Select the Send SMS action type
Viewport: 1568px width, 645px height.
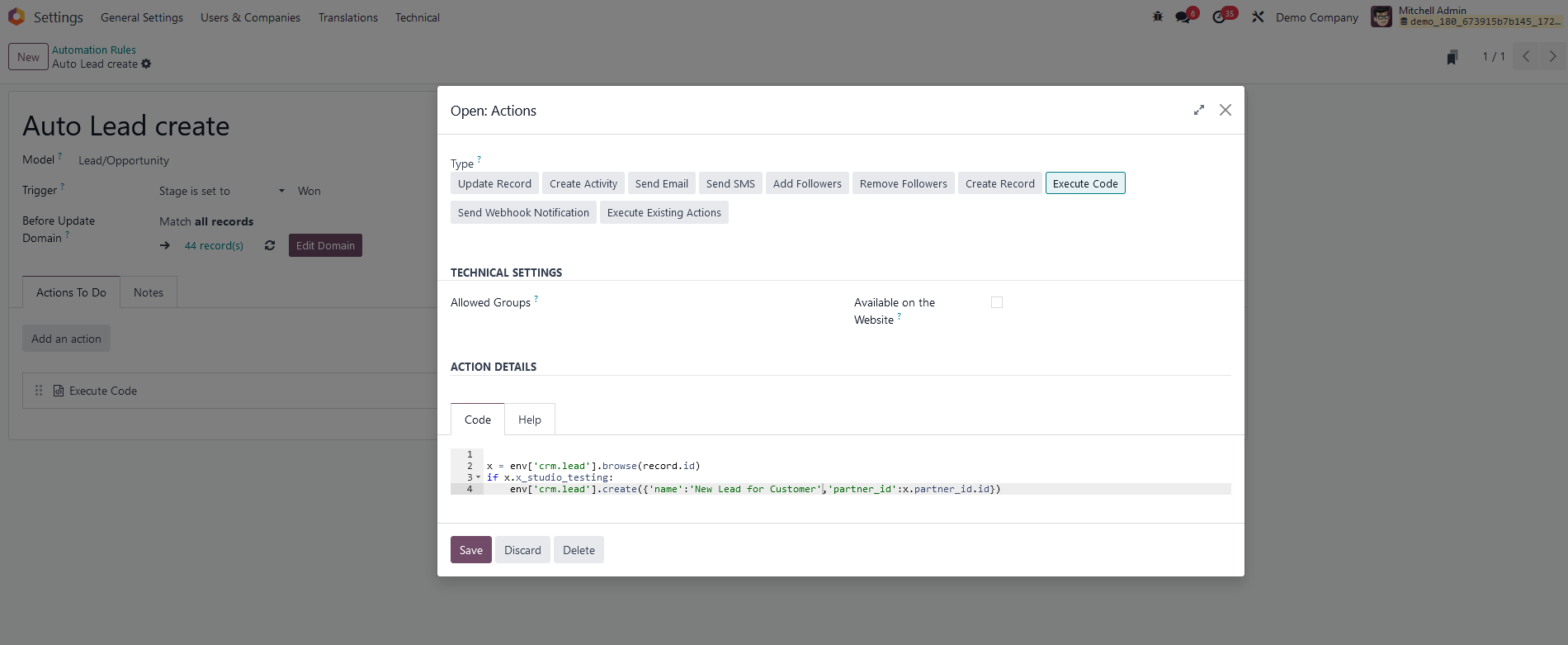coord(730,183)
